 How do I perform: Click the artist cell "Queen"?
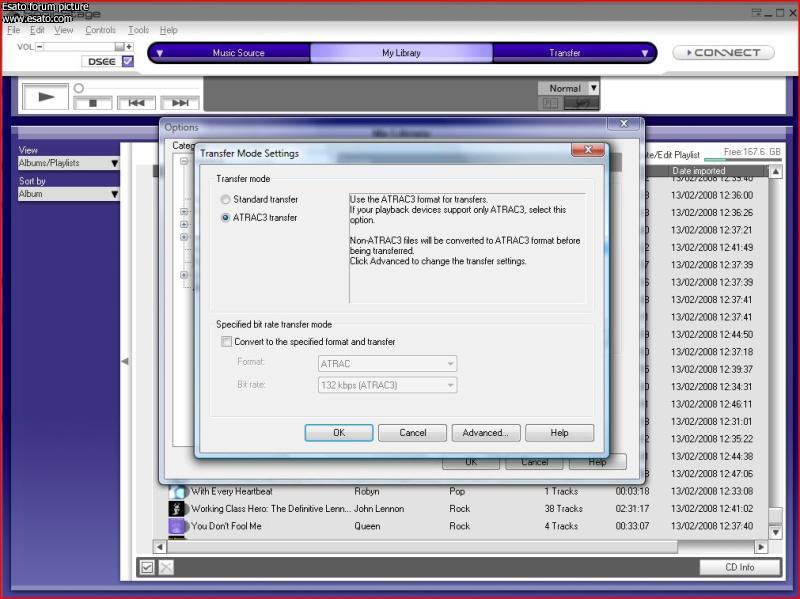point(367,526)
